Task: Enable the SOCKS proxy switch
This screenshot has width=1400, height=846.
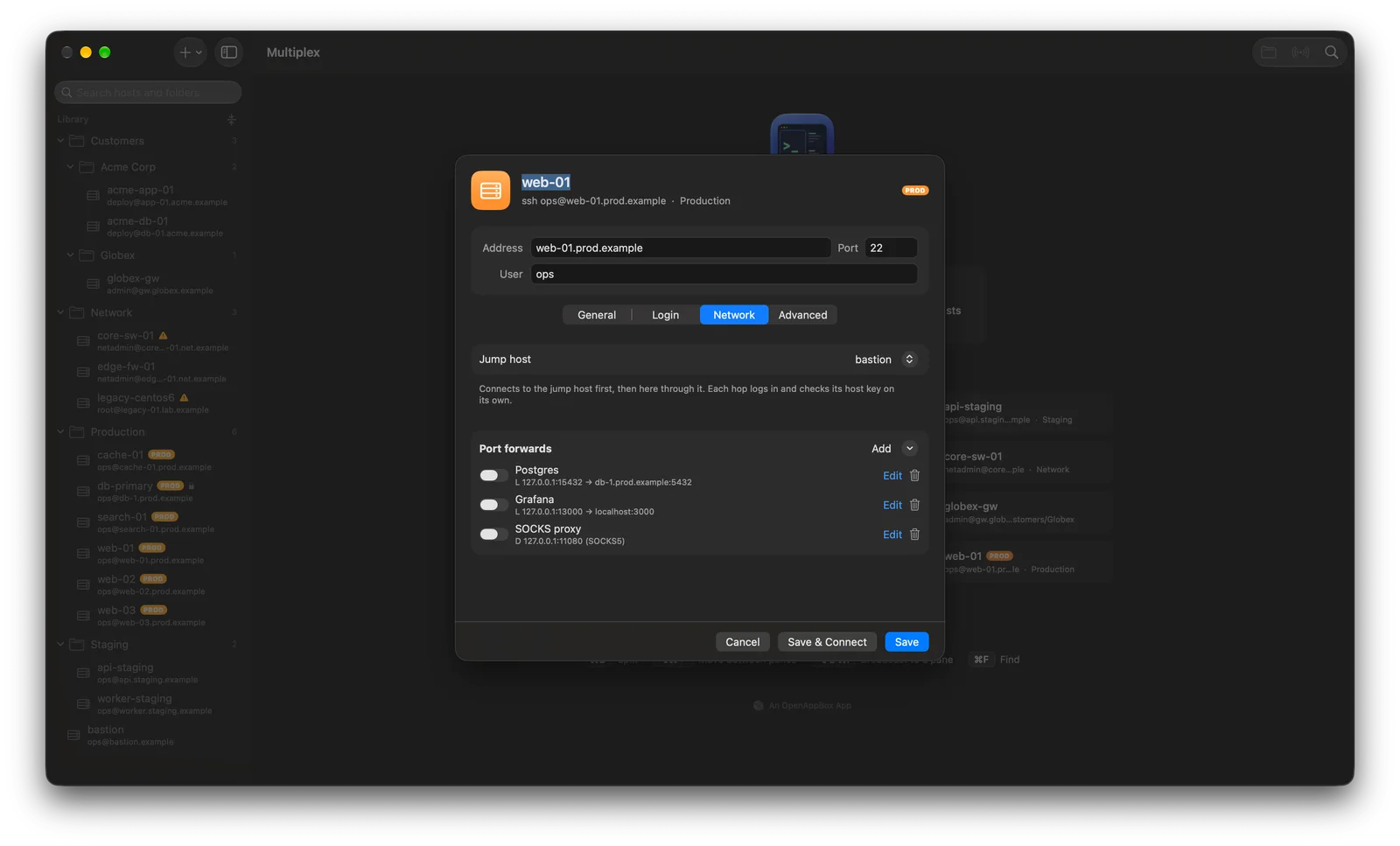Action: coord(493,535)
